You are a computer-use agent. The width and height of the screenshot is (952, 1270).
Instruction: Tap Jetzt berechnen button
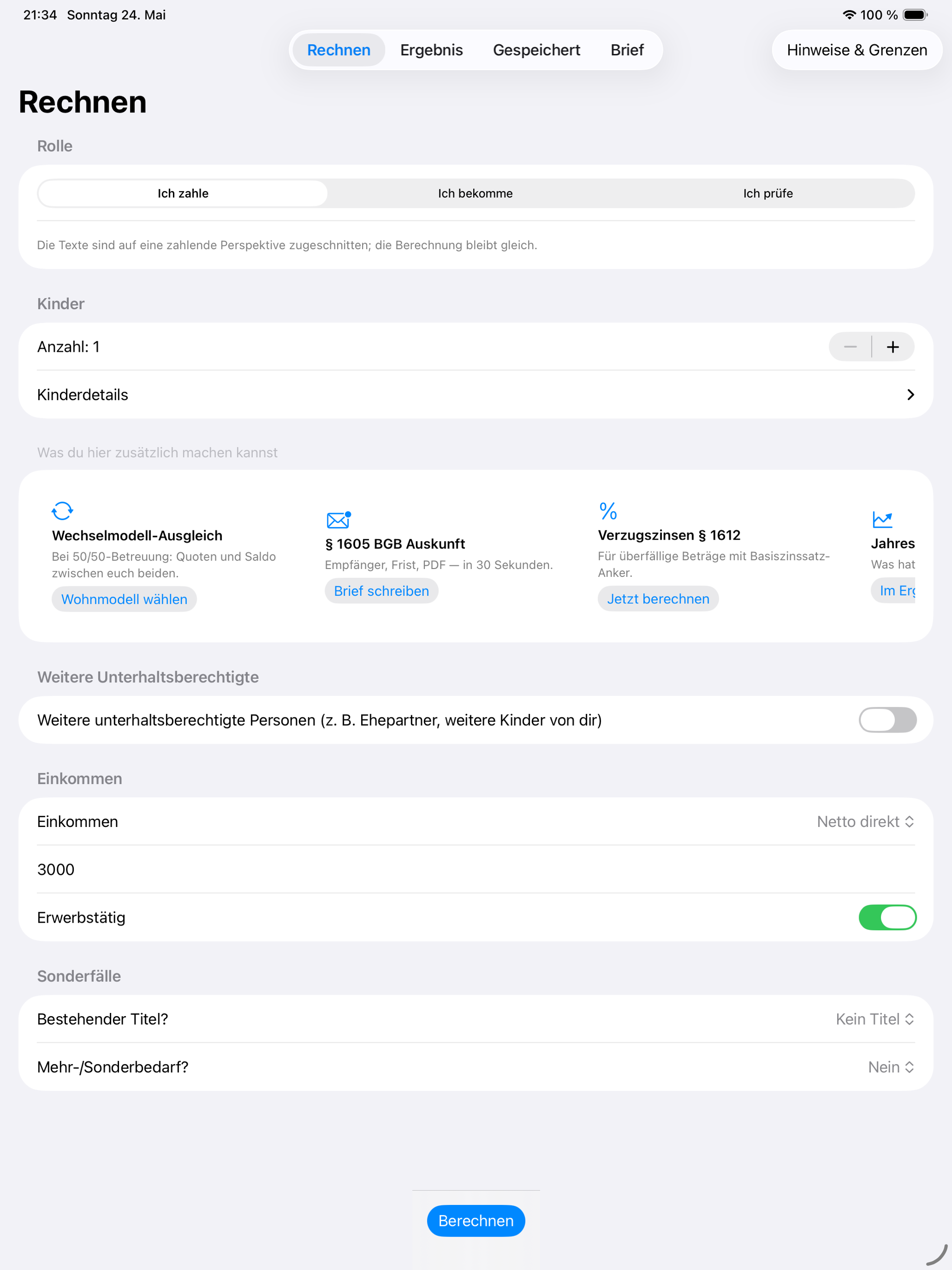pyautogui.click(x=658, y=599)
